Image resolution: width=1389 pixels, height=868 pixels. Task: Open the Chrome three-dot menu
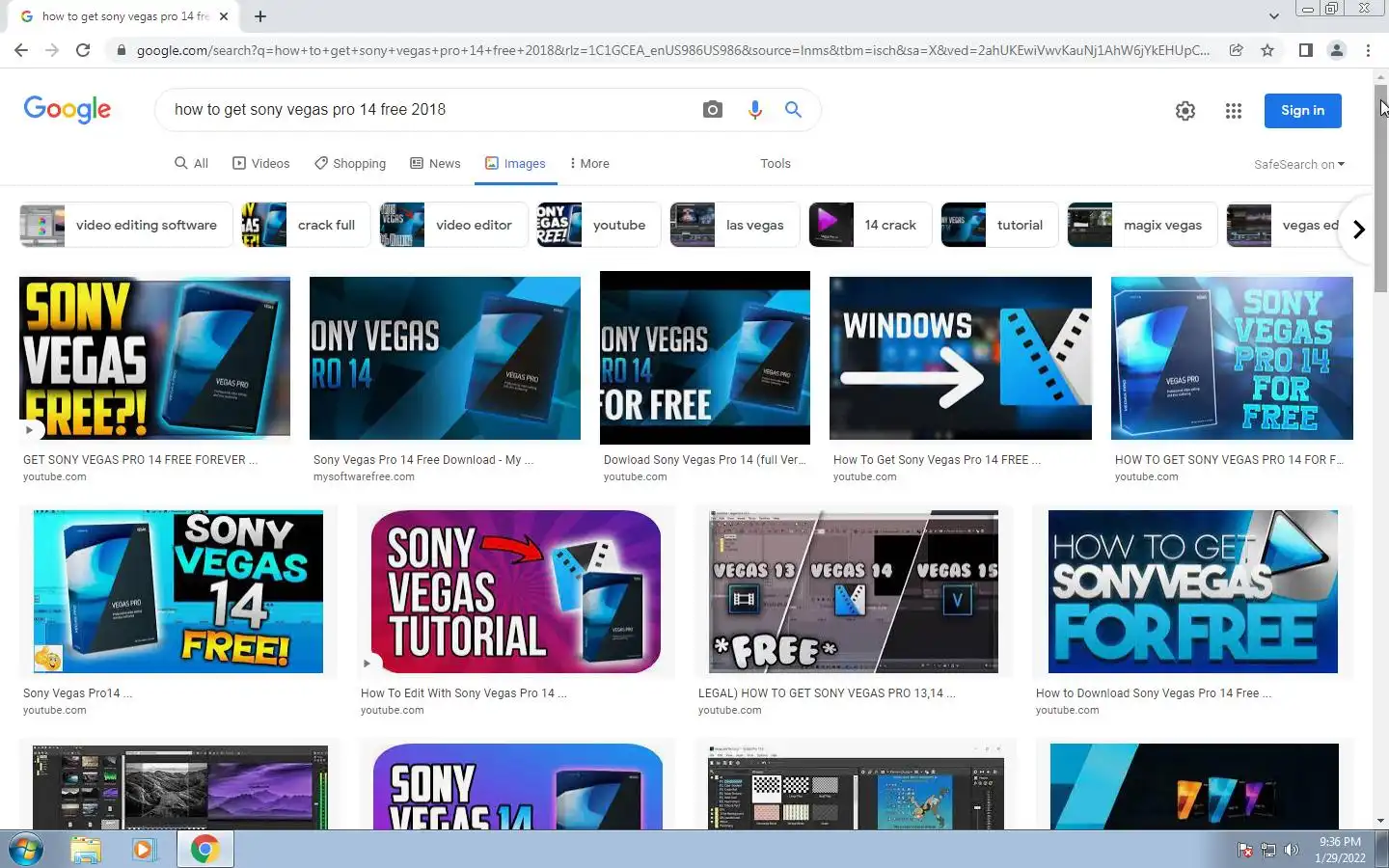tap(1368, 50)
